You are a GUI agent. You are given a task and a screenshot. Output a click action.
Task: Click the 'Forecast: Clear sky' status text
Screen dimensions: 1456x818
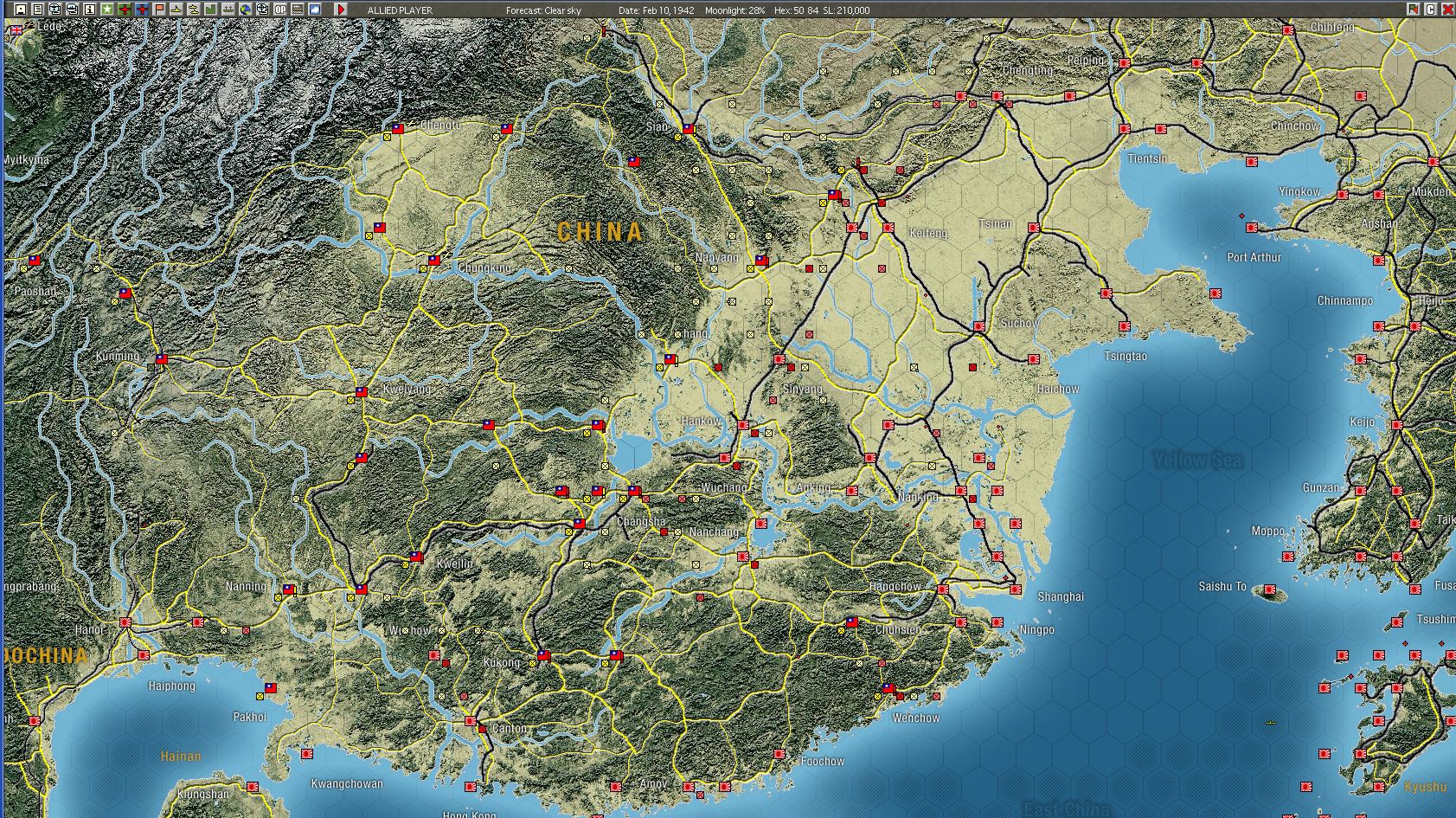click(x=544, y=10)
